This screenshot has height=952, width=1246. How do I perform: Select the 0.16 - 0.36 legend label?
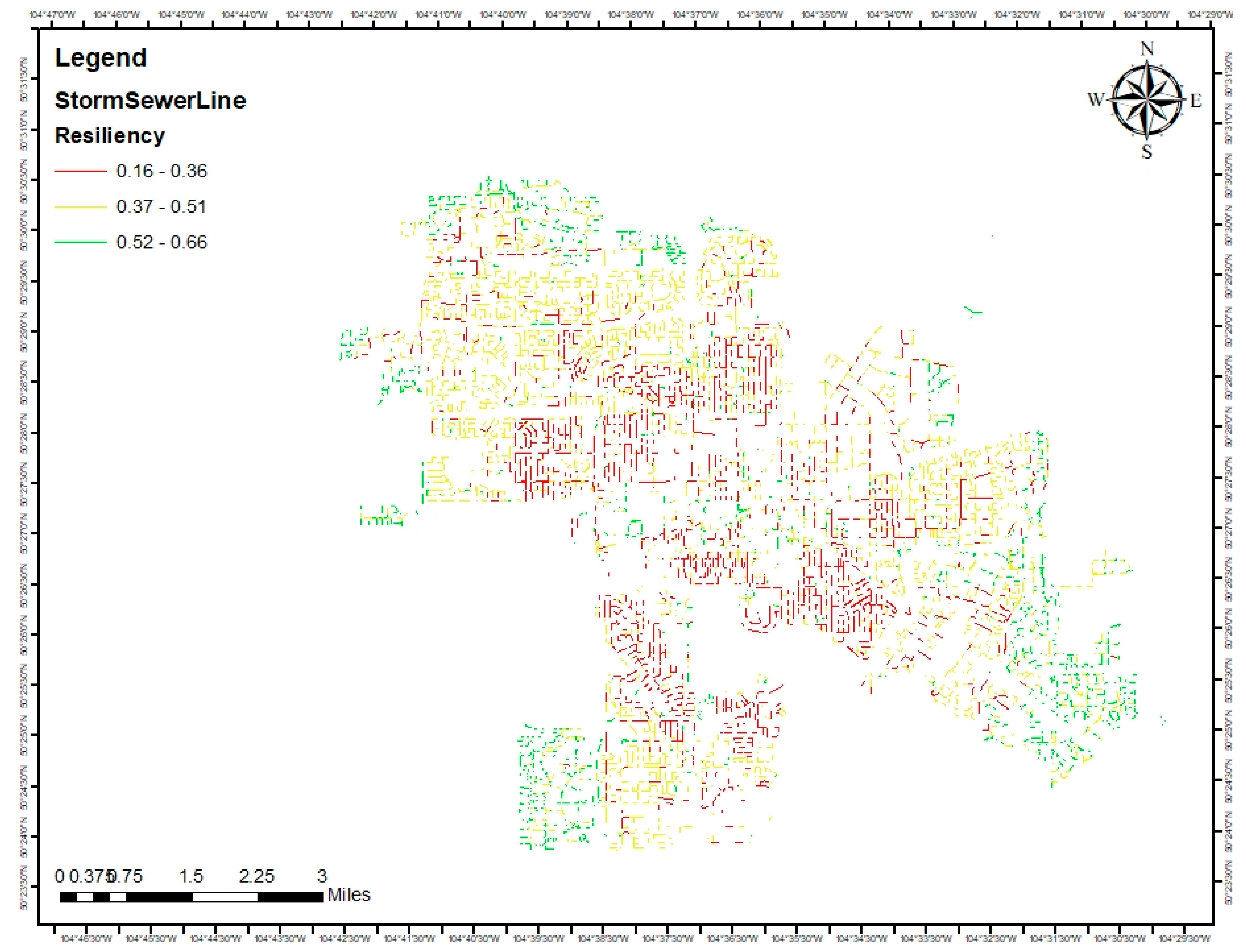click(x=161, y=171)
